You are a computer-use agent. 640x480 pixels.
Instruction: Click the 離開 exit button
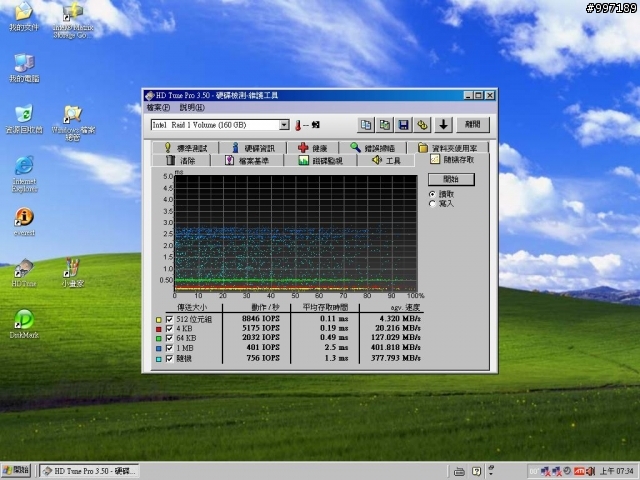[x=473, y=125]
